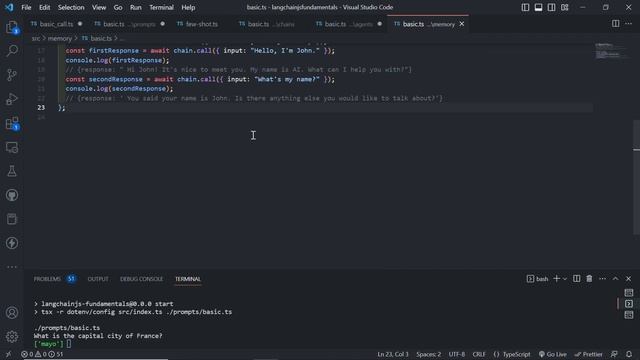Open the Source Control view
The height and width of the screenshot is (360, 640).
pos(12,75)
